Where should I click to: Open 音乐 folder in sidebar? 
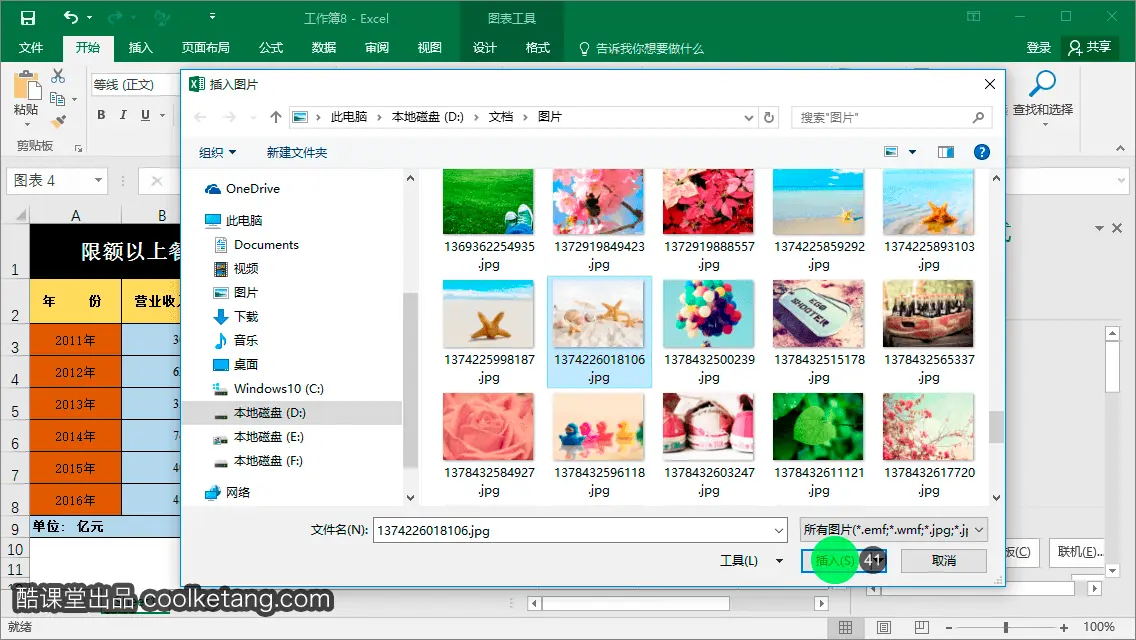pyautogui.click(x=235, y=341)
